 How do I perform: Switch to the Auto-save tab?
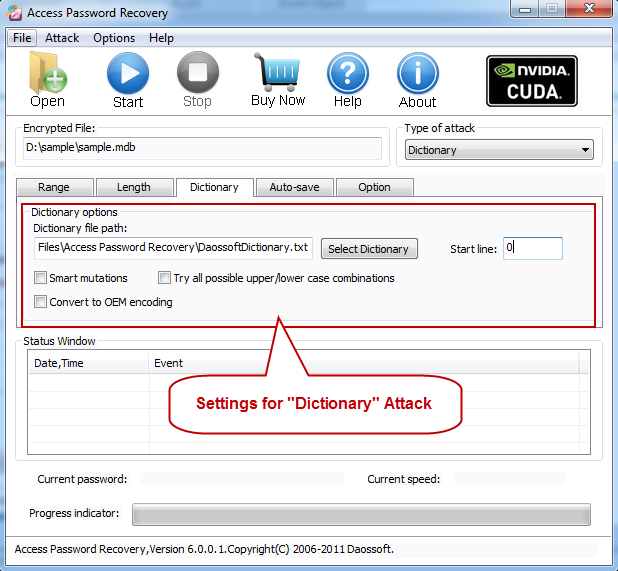[x=295, y=187]
